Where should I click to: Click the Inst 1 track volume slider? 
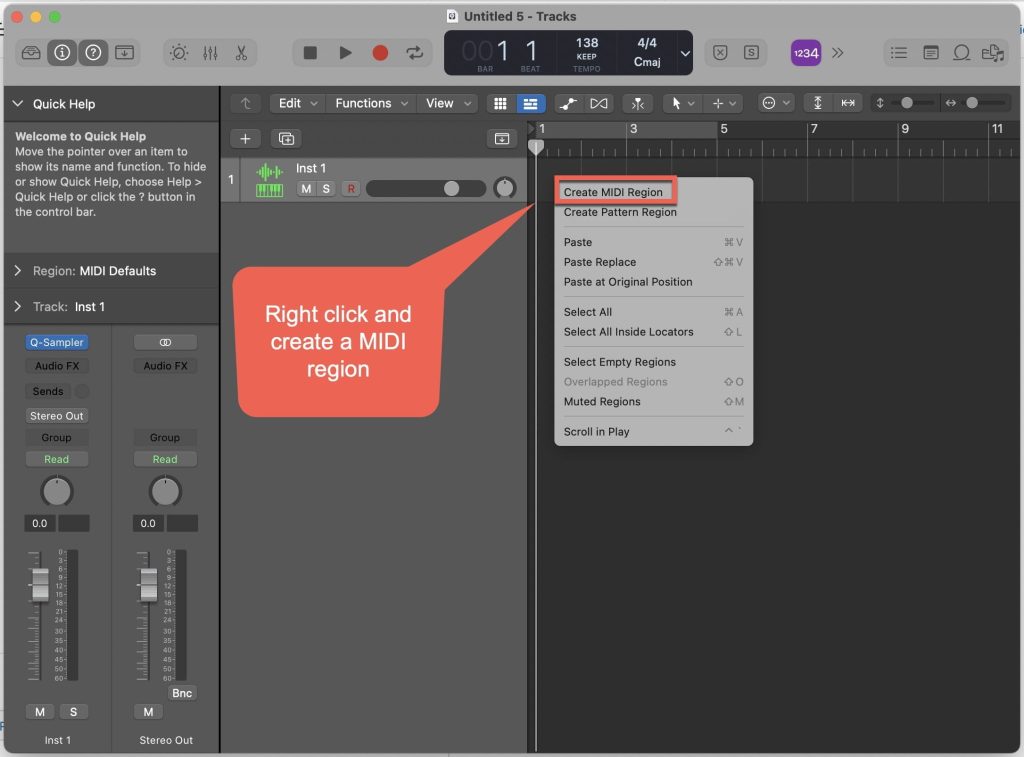(x=426, y=189)
